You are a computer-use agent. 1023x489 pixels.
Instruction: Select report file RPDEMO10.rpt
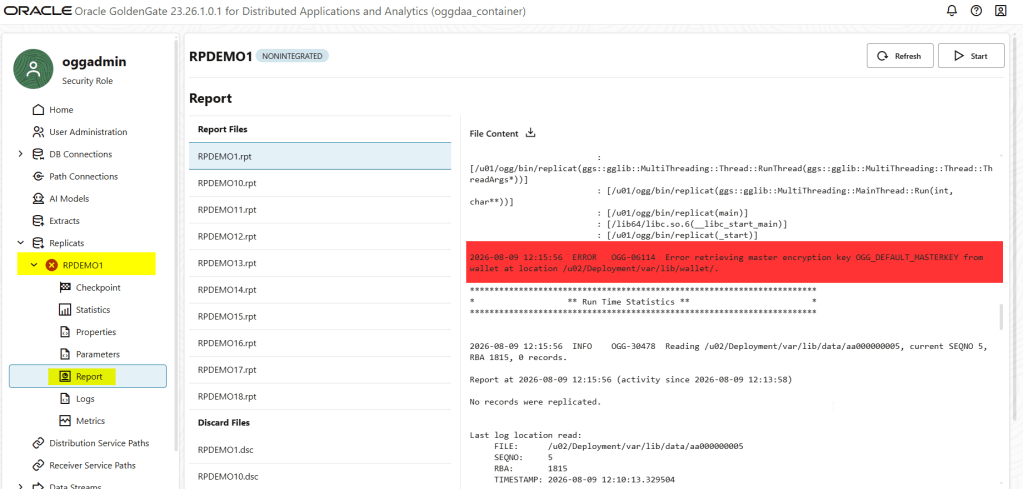point(320,183)
